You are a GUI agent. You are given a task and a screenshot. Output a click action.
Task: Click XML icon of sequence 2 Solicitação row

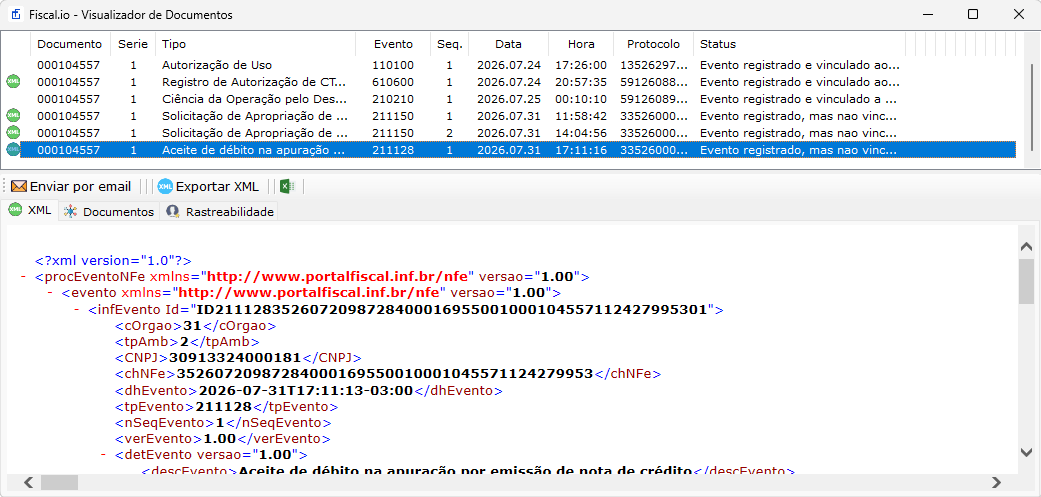13,133
